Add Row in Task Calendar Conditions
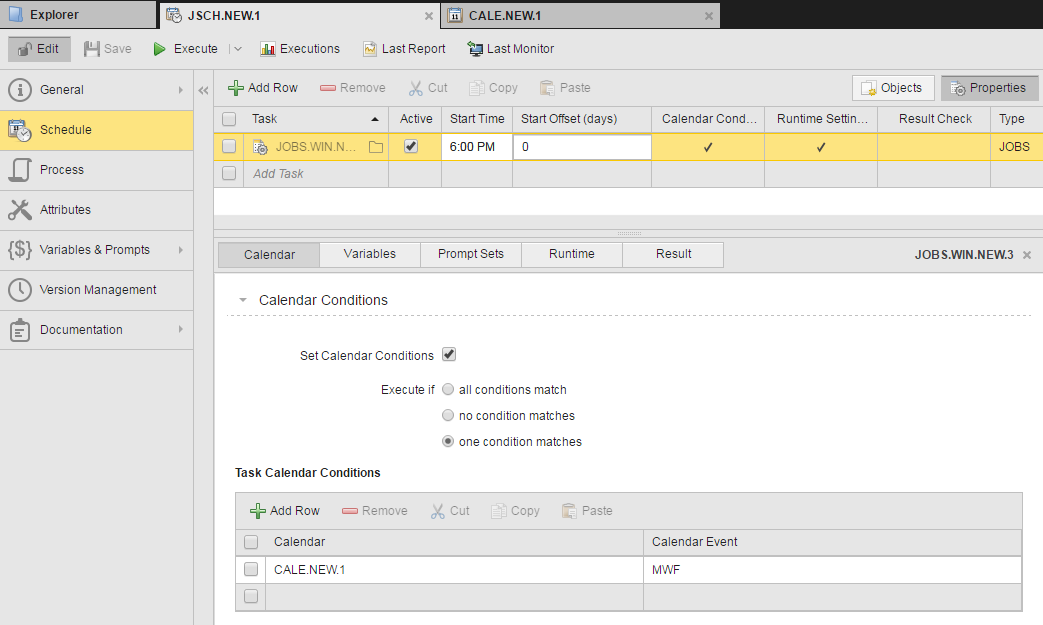 pyautogui.click(x=285, y=511)
